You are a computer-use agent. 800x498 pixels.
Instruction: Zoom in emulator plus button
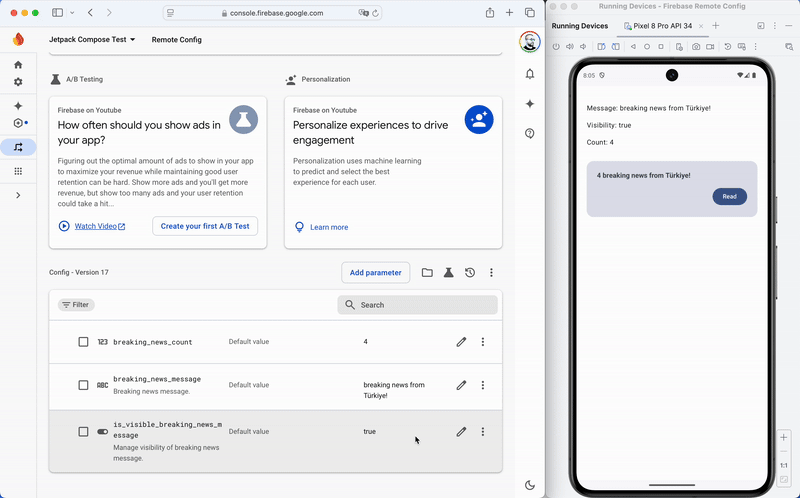point(784,437)
